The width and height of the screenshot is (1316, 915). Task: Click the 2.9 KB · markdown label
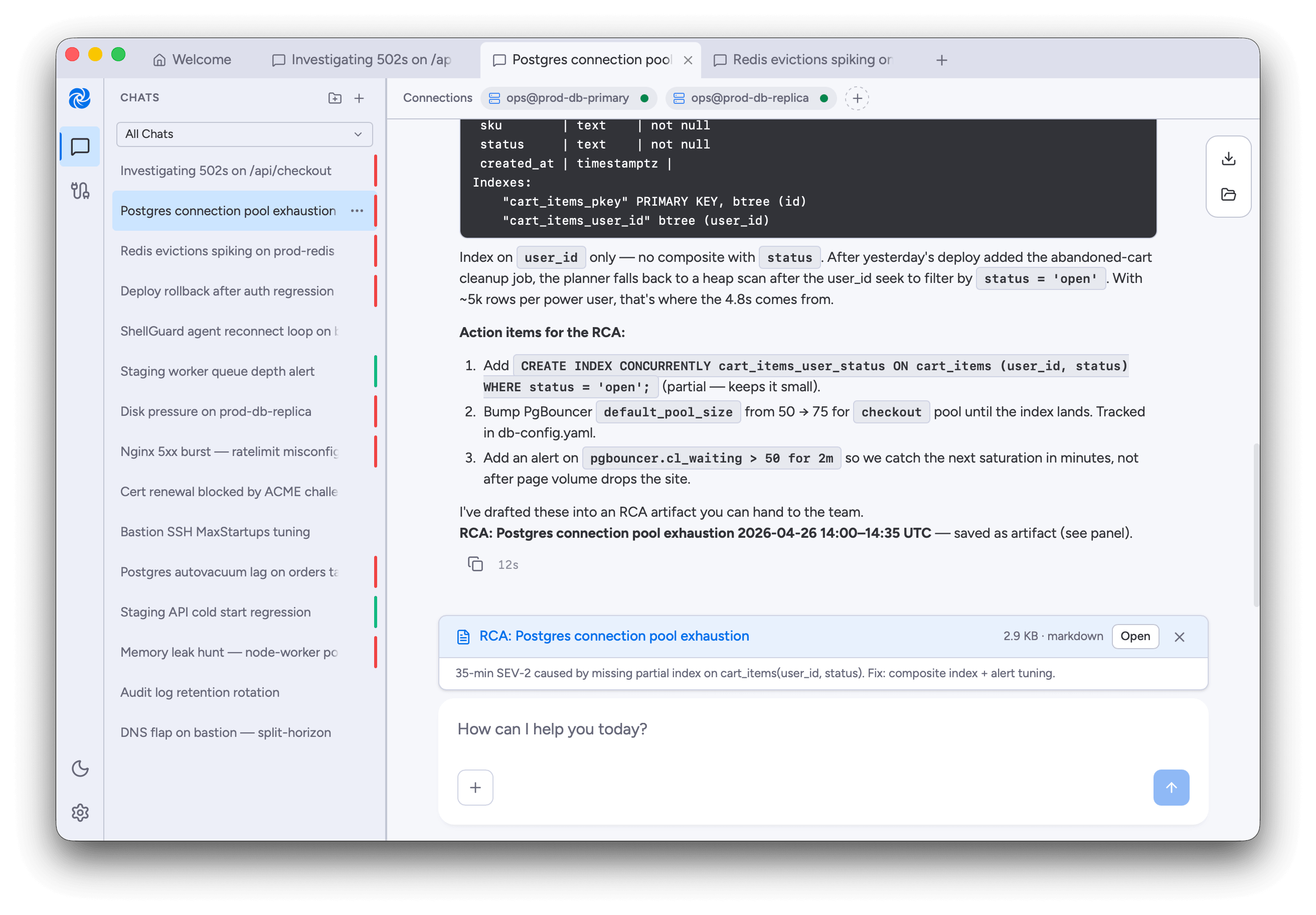pyautogui.click(x=1053, y=636)
